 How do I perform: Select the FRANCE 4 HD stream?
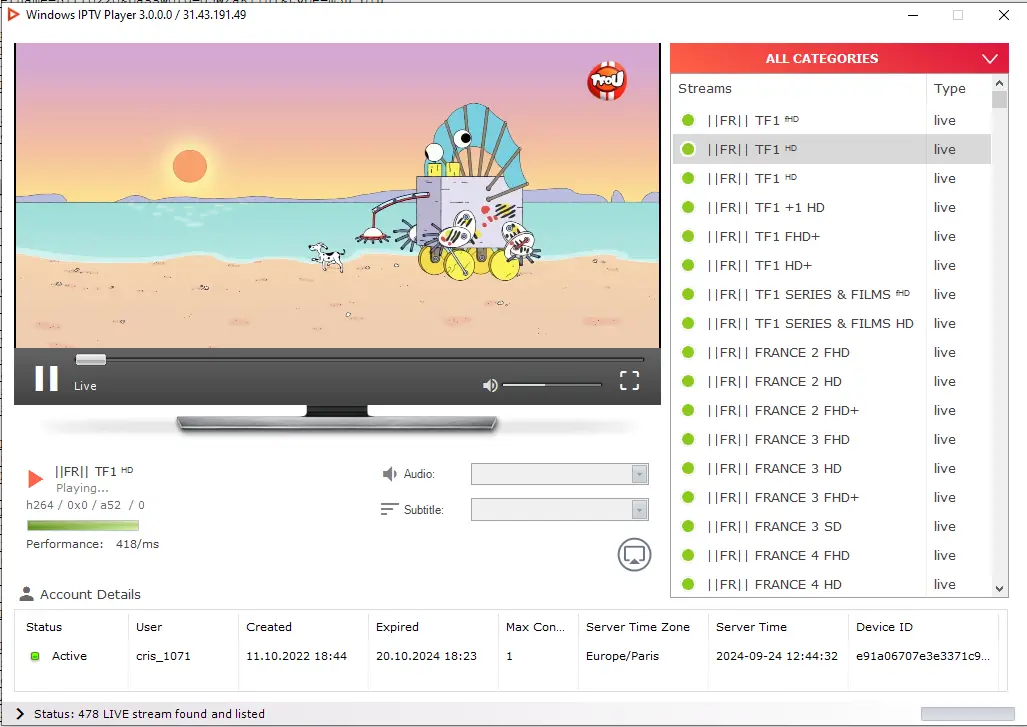coord(832,584)
